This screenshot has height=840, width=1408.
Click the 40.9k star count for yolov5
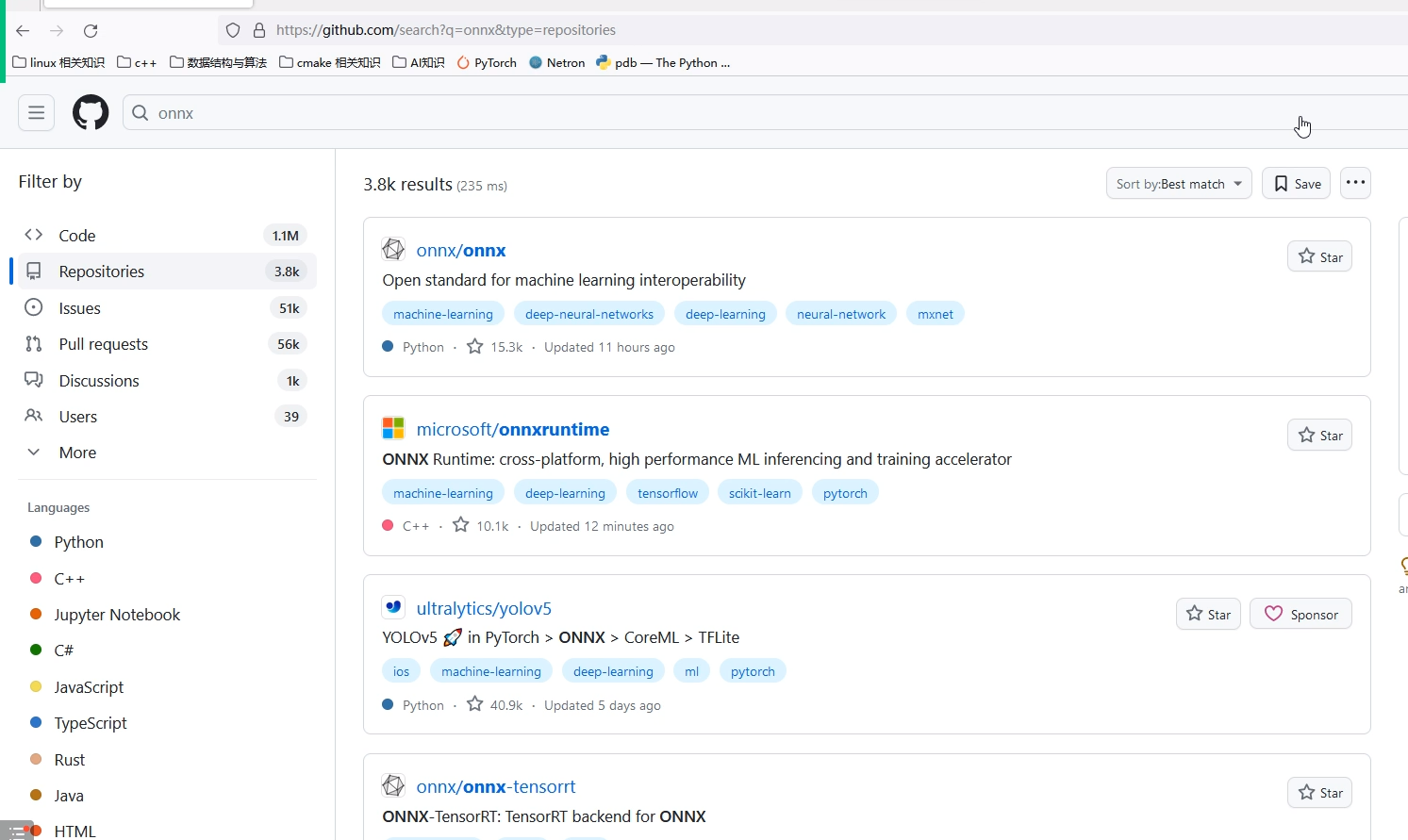coord(495,704)
